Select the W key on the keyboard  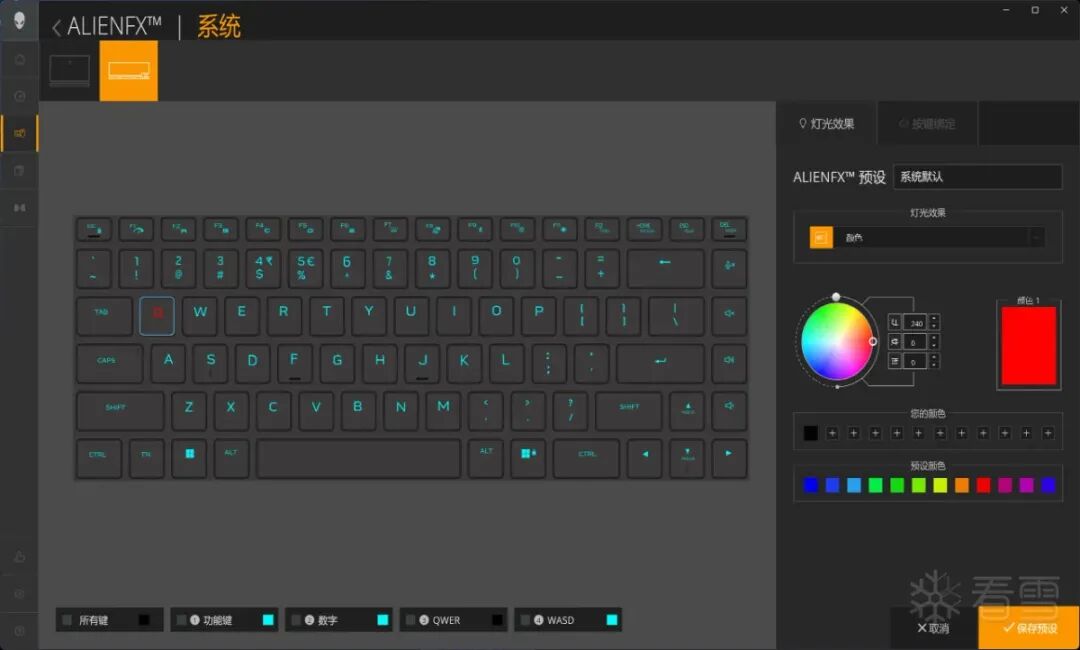coord(200,316)
